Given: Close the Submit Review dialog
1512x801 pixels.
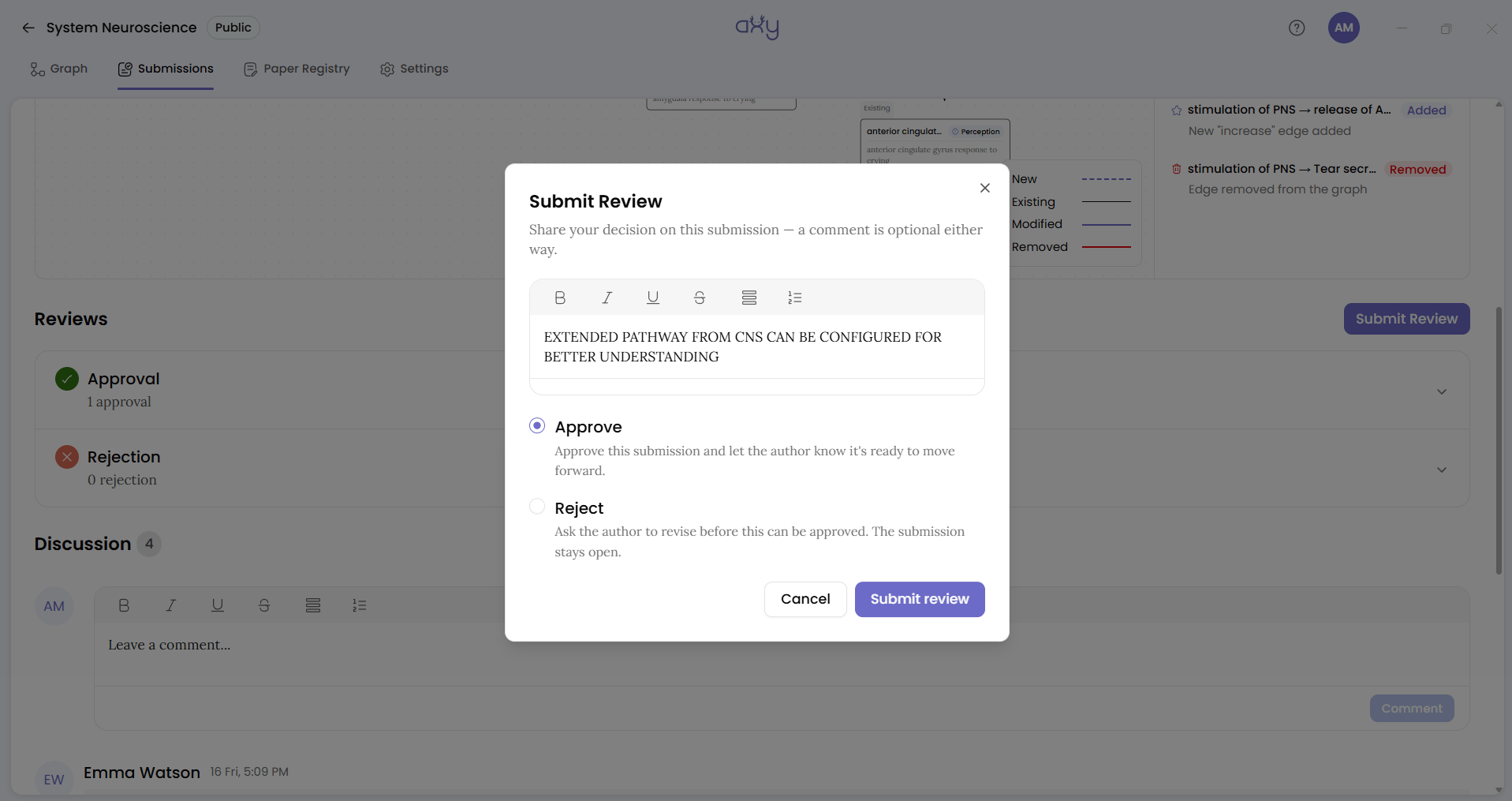Looking at the screenshot, I should pos(985,188).
